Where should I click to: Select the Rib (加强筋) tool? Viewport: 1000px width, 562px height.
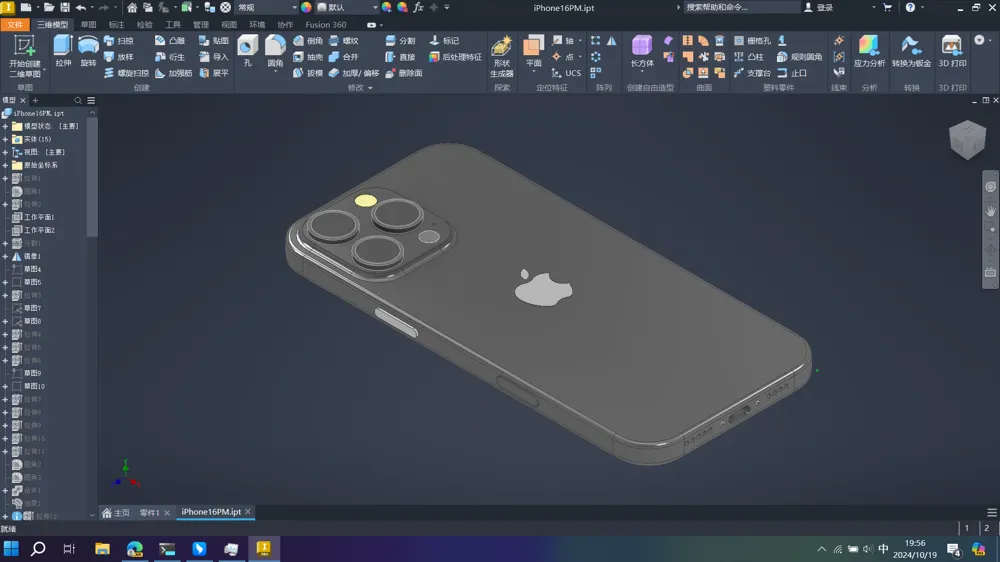tap(173, 73)
